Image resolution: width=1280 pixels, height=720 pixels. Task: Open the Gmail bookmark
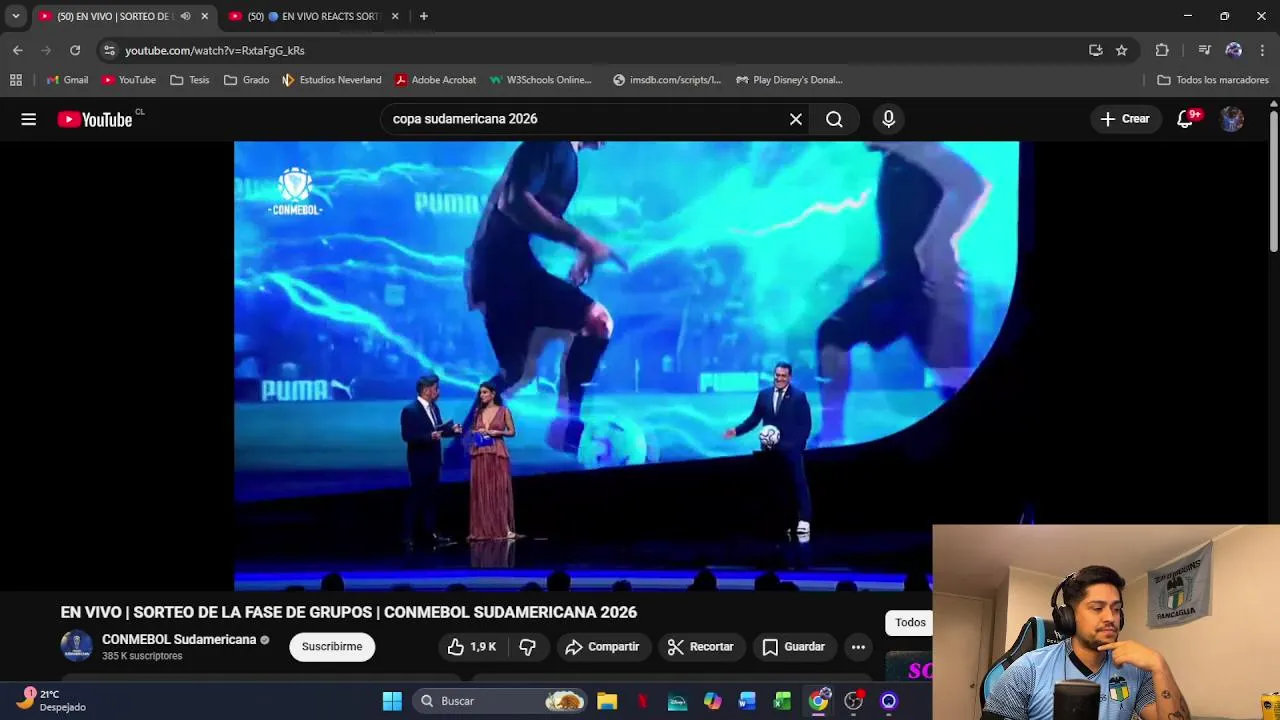68,80
